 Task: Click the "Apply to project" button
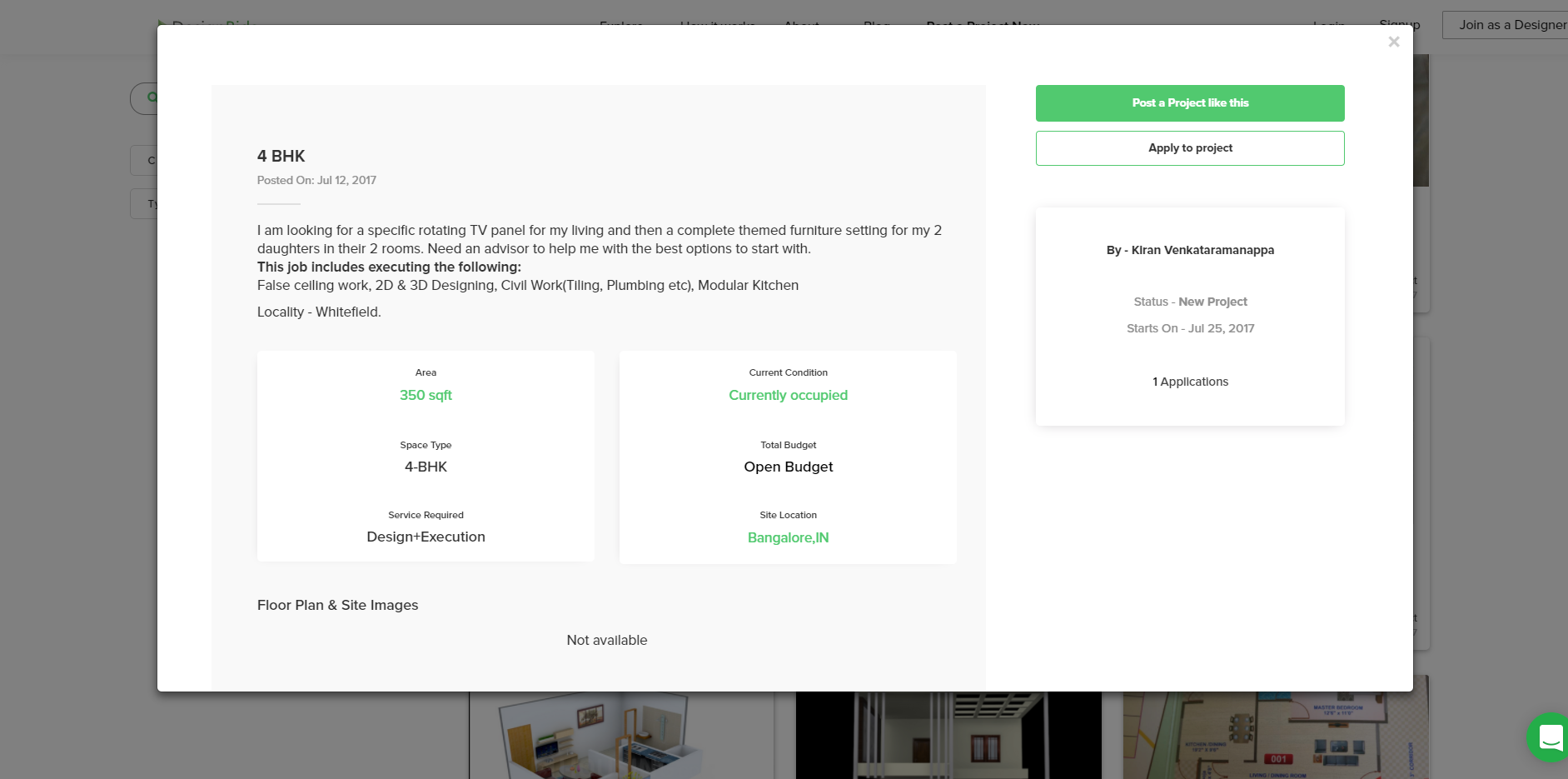1189,147
